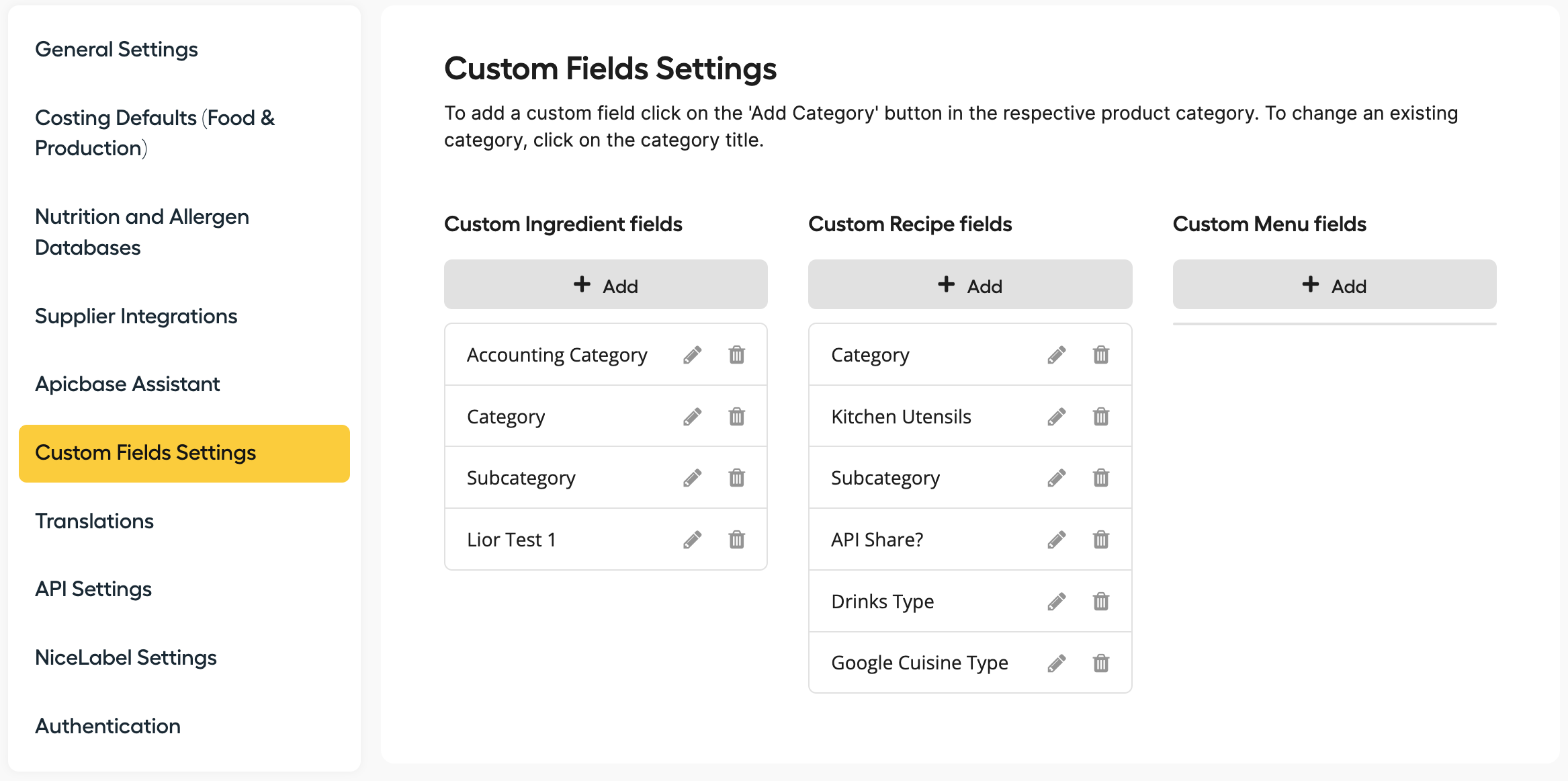Delete the recipe Subcategory field
The width and height of the screenshot is (1568, 781).
1101,478
